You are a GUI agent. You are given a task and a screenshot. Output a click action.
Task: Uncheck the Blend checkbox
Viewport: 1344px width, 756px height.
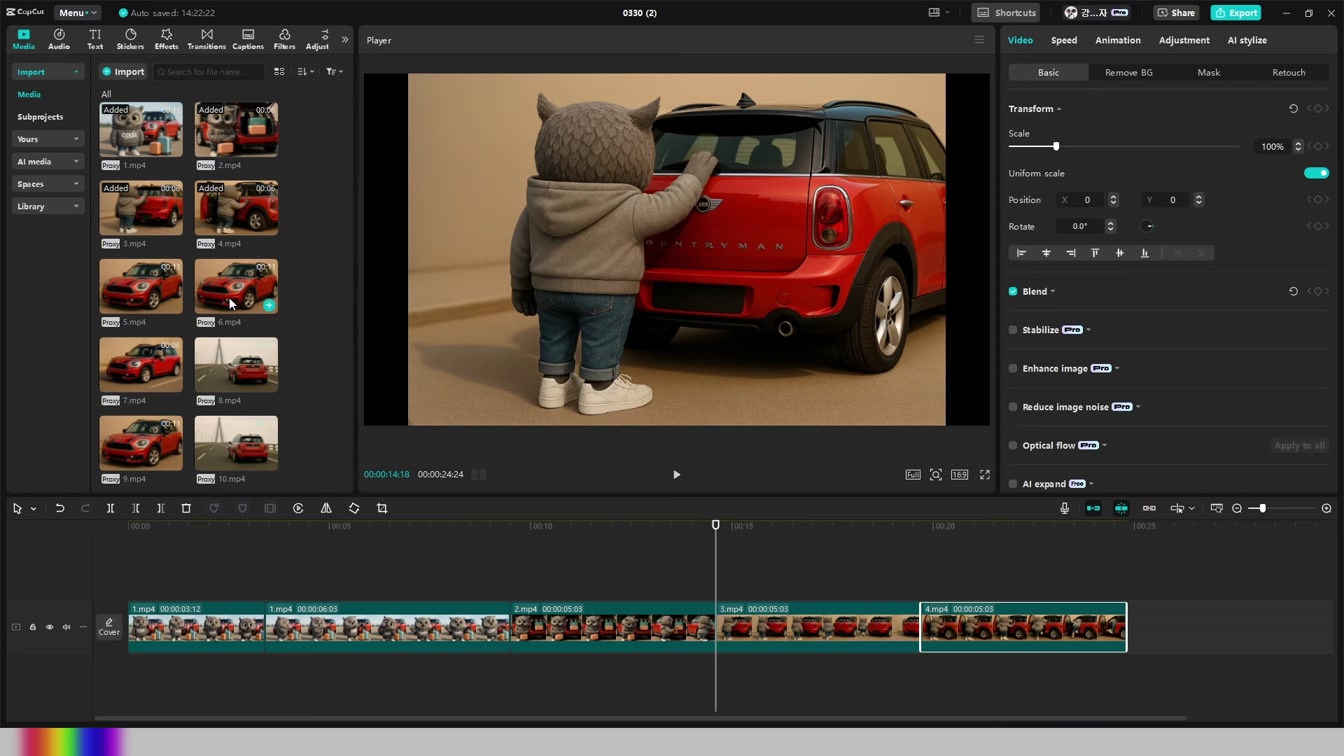coord(1013,291)
